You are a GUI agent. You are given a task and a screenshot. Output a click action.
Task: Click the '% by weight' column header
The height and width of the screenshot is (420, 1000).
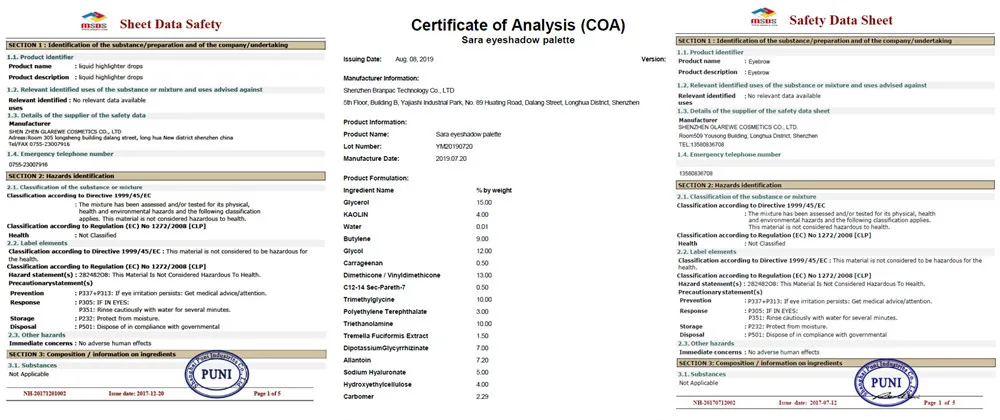pos(494,190)
